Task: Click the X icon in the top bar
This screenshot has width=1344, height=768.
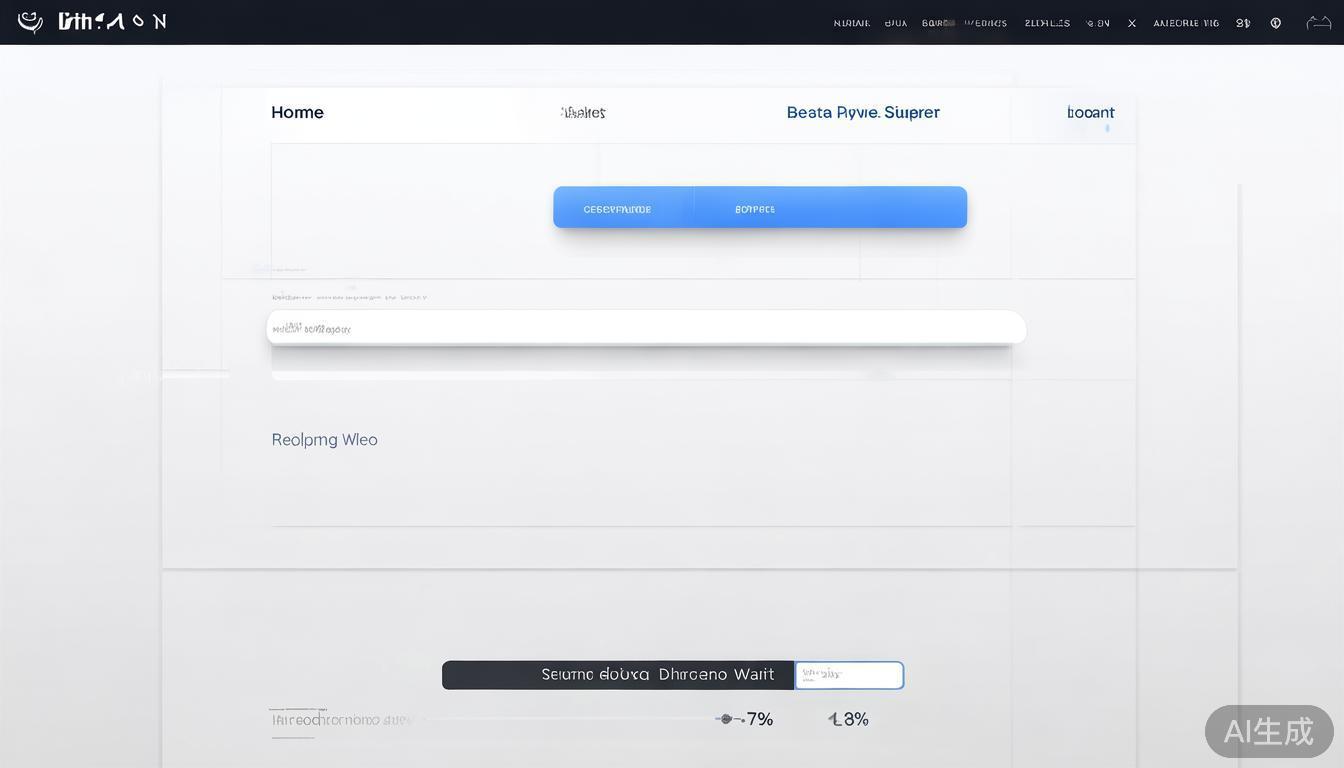Action: coord(1132,23)
